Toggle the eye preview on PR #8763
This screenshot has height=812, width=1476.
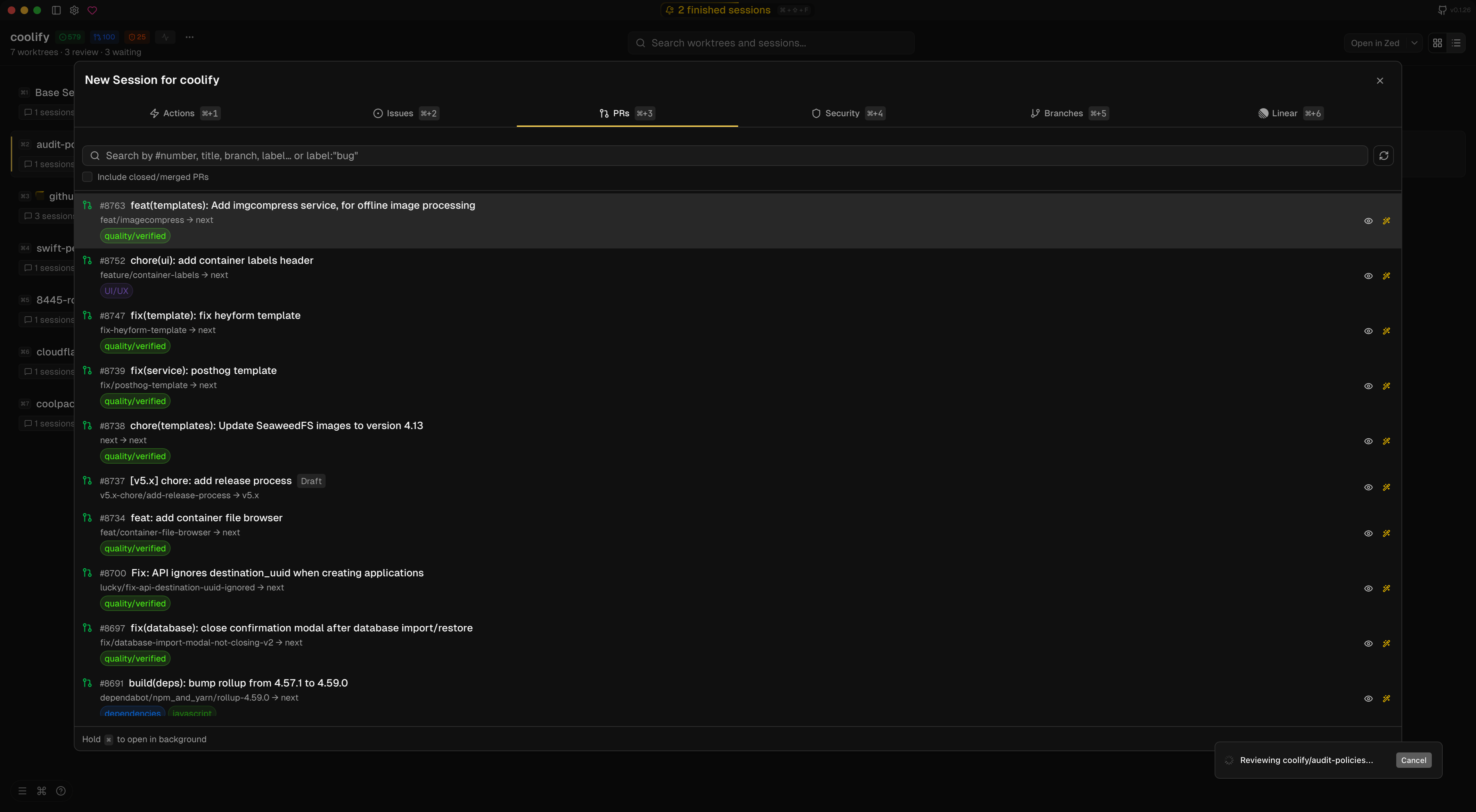[x=1368, y=221]
